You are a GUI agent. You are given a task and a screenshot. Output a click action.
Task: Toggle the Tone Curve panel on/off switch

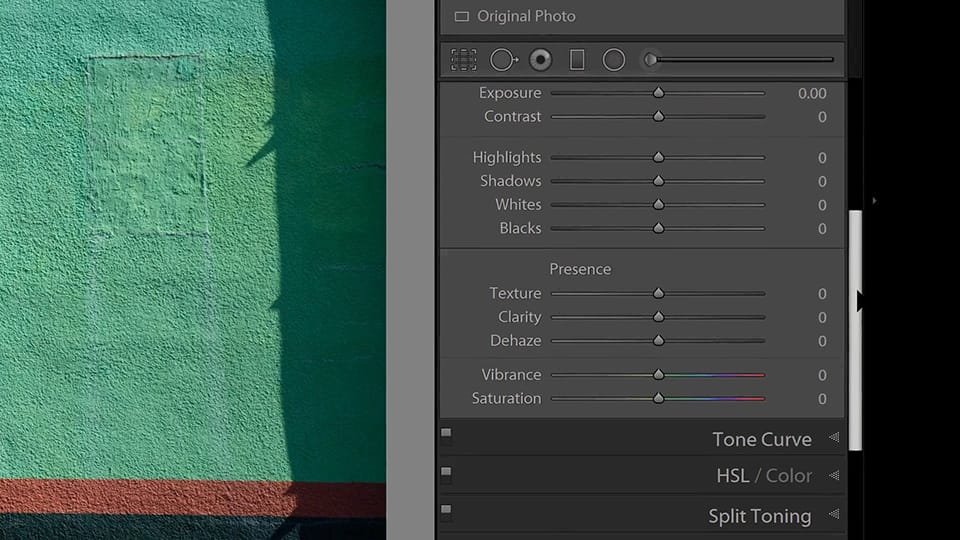[x=446, y=436]
